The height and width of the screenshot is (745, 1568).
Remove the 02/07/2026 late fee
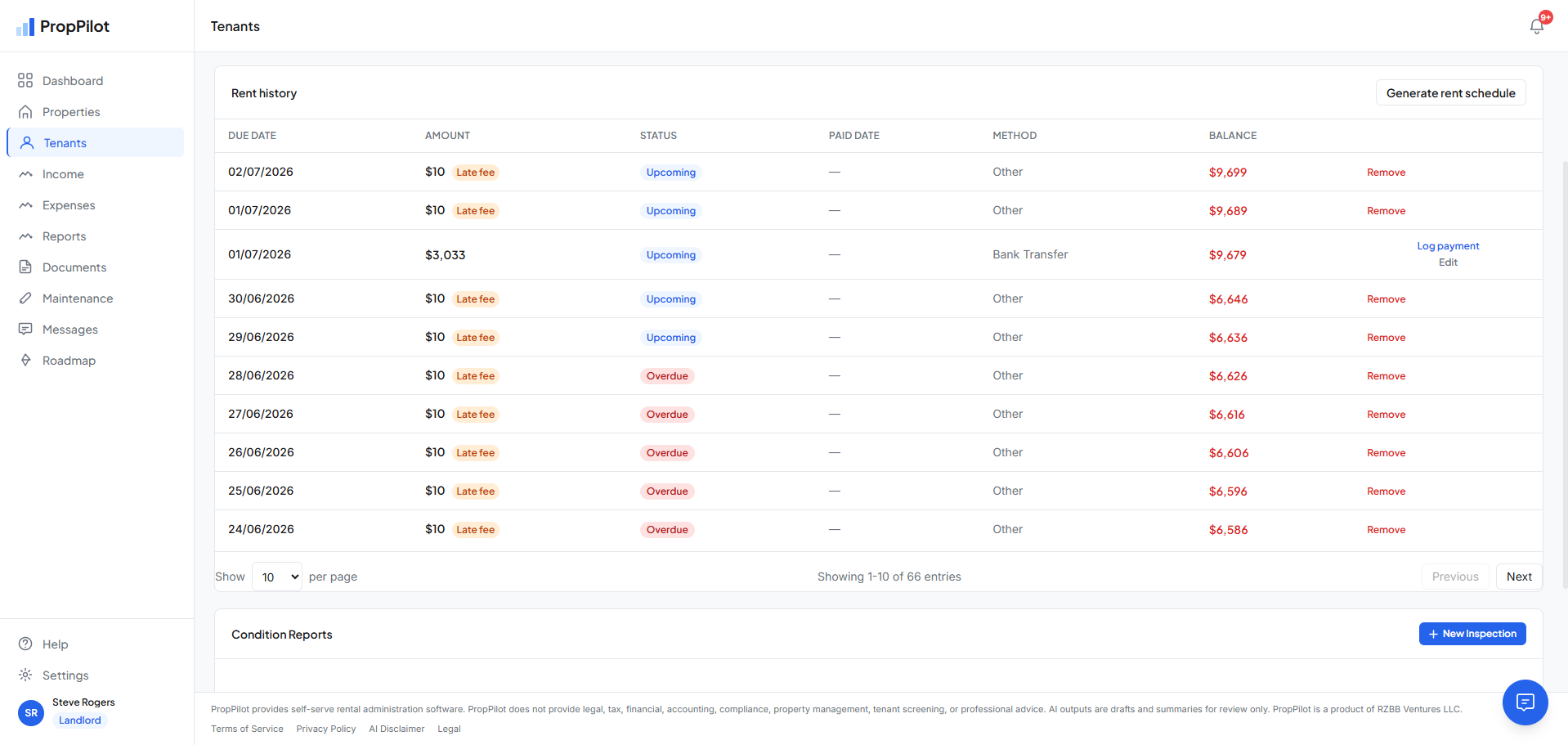click(x=1386, y=172)
